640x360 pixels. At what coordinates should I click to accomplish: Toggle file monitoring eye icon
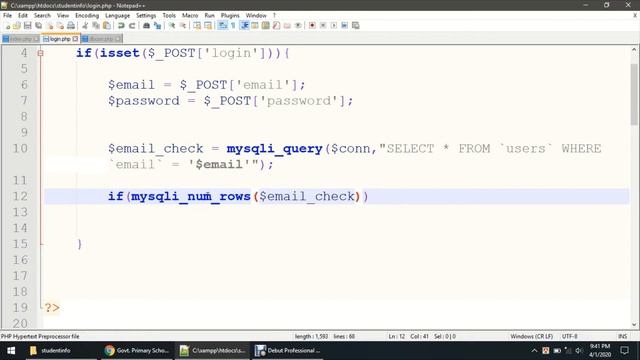pyautogui.click(x=298, y=25)
